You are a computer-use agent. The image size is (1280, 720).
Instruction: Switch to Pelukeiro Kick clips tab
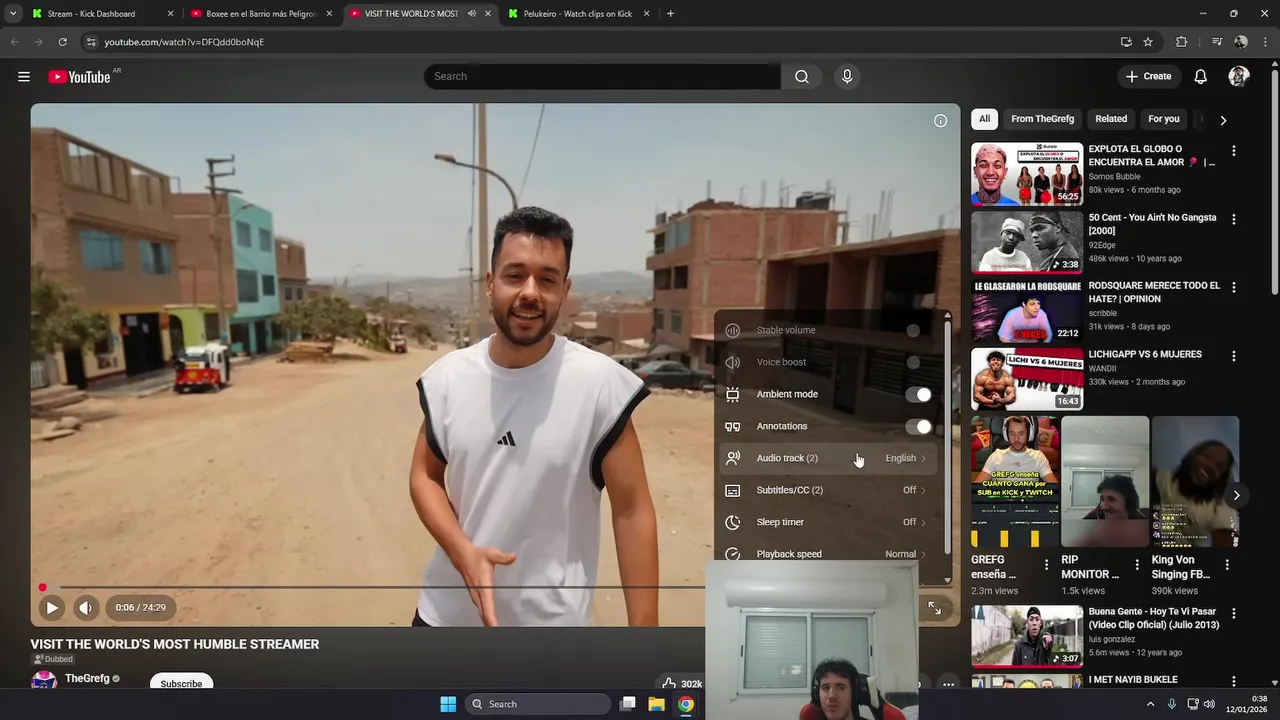(580, 14)
